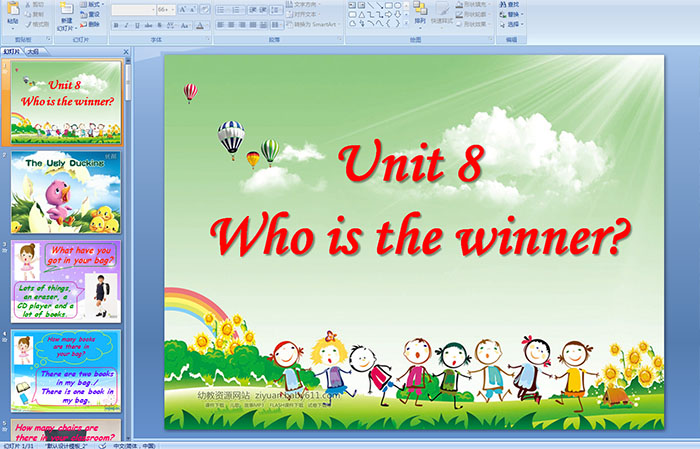
Task: Click the Copy icon in clipboard group
Action: [28, 14]
